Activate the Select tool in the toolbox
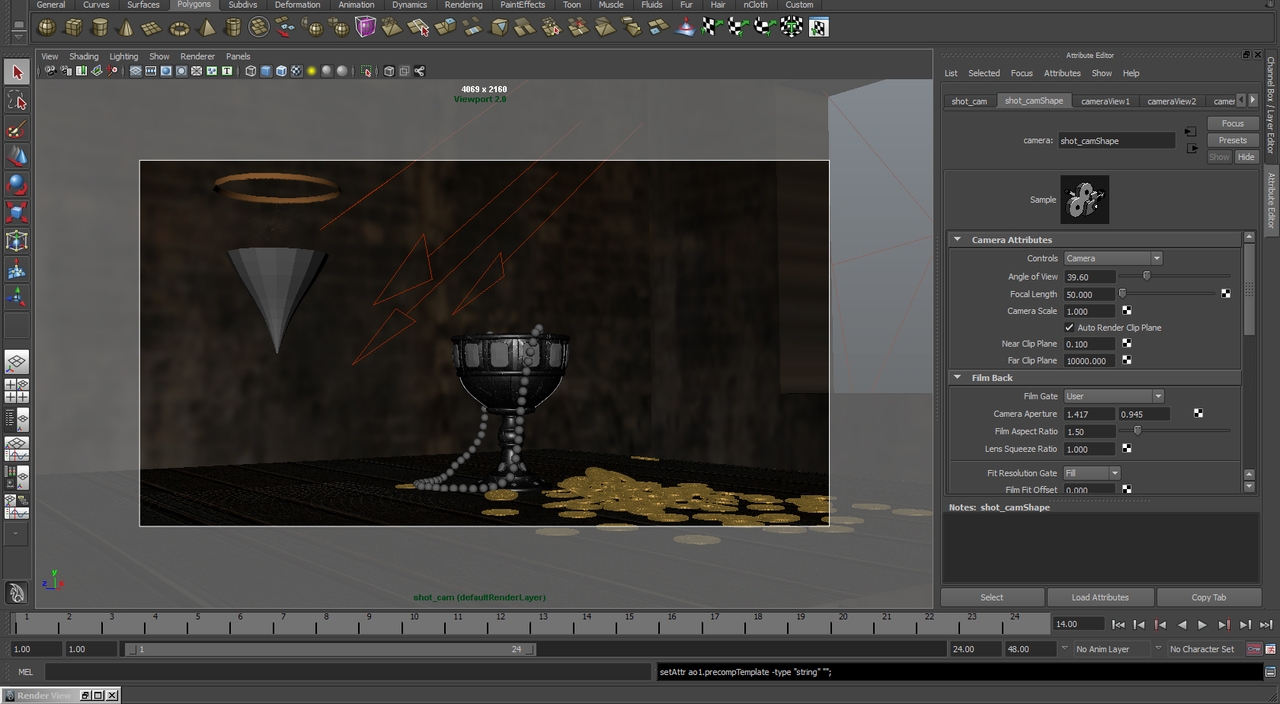 17,72
